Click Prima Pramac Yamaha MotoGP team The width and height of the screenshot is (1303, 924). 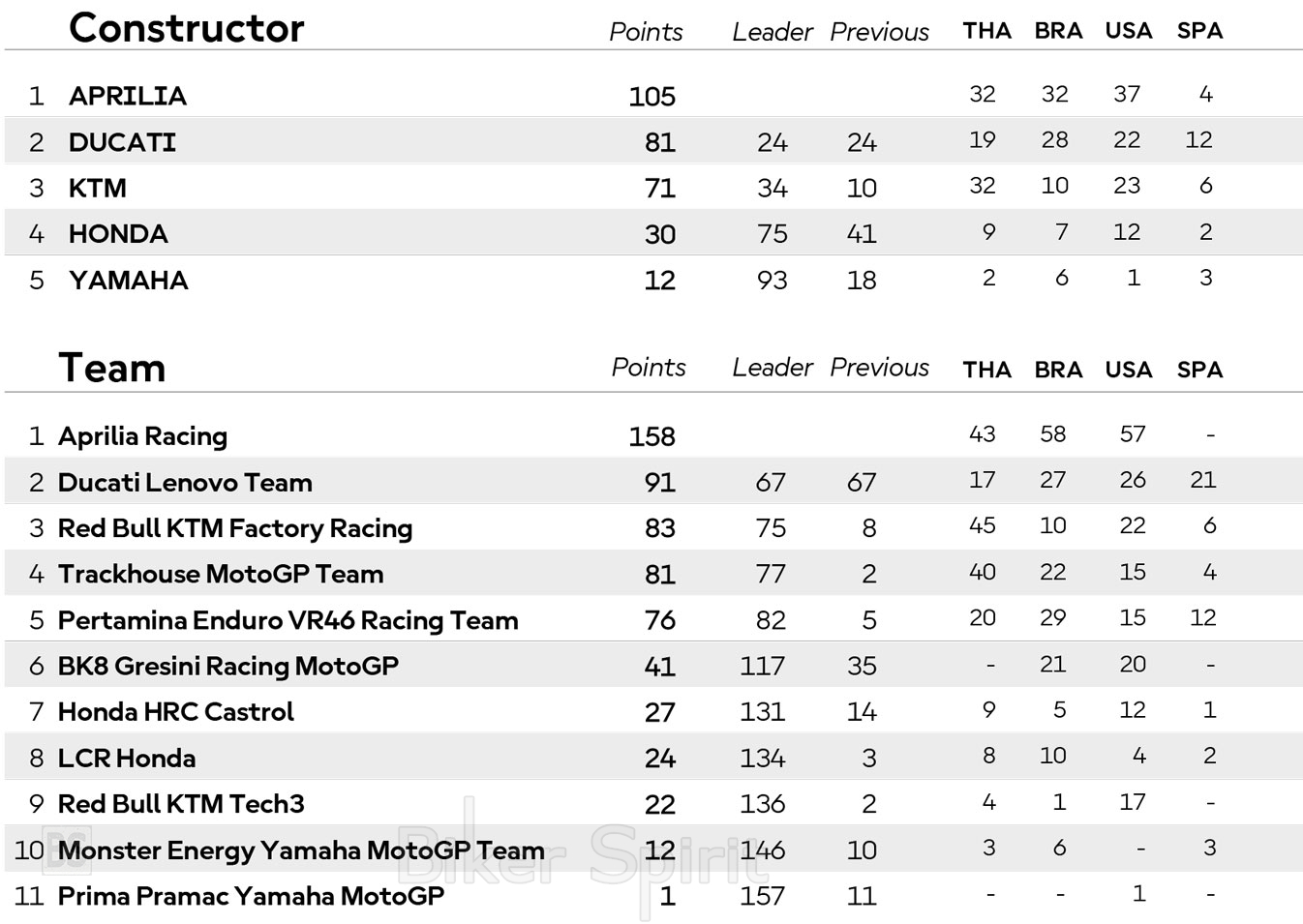click(251, 896)
